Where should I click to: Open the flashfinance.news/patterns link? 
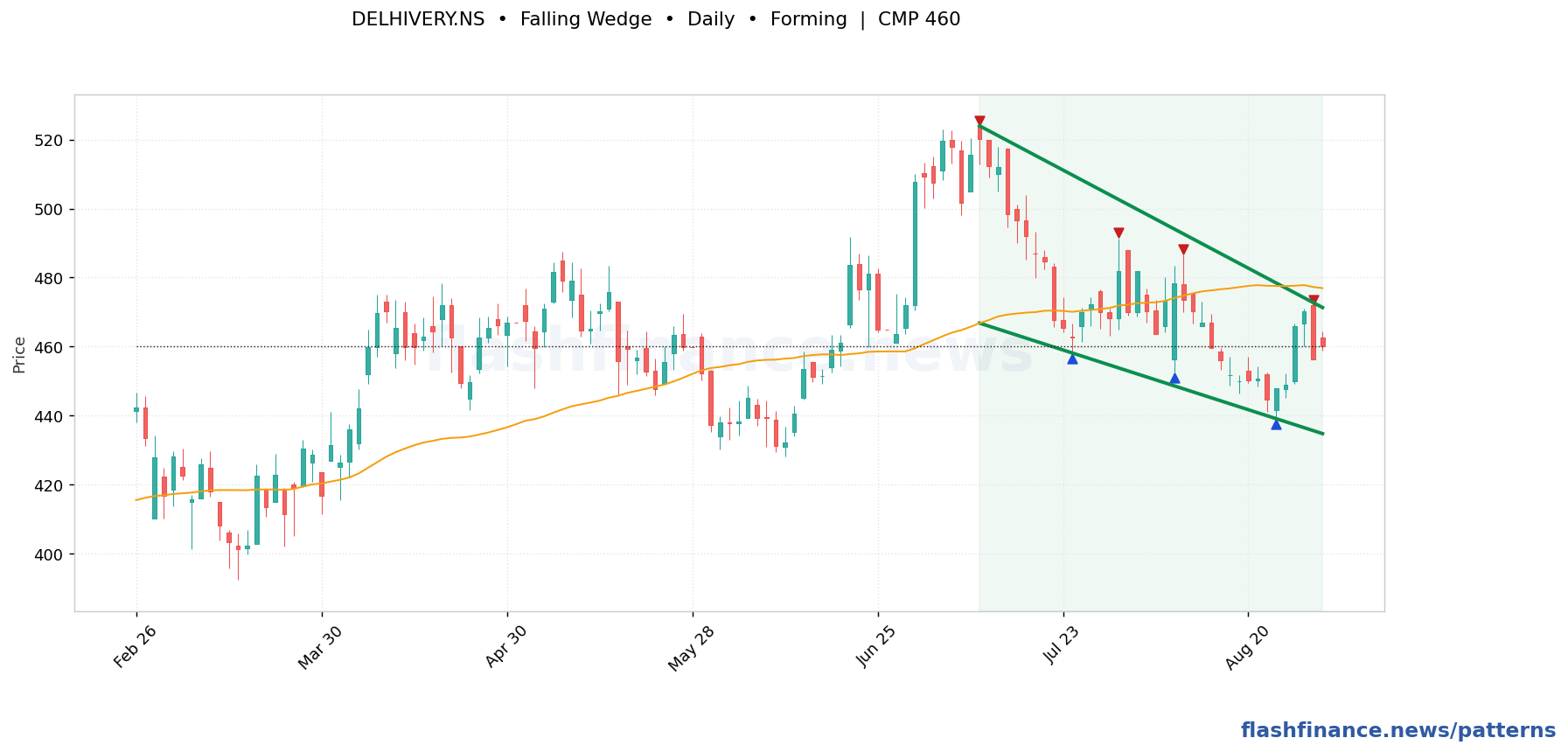click(x=1398, y=731)
